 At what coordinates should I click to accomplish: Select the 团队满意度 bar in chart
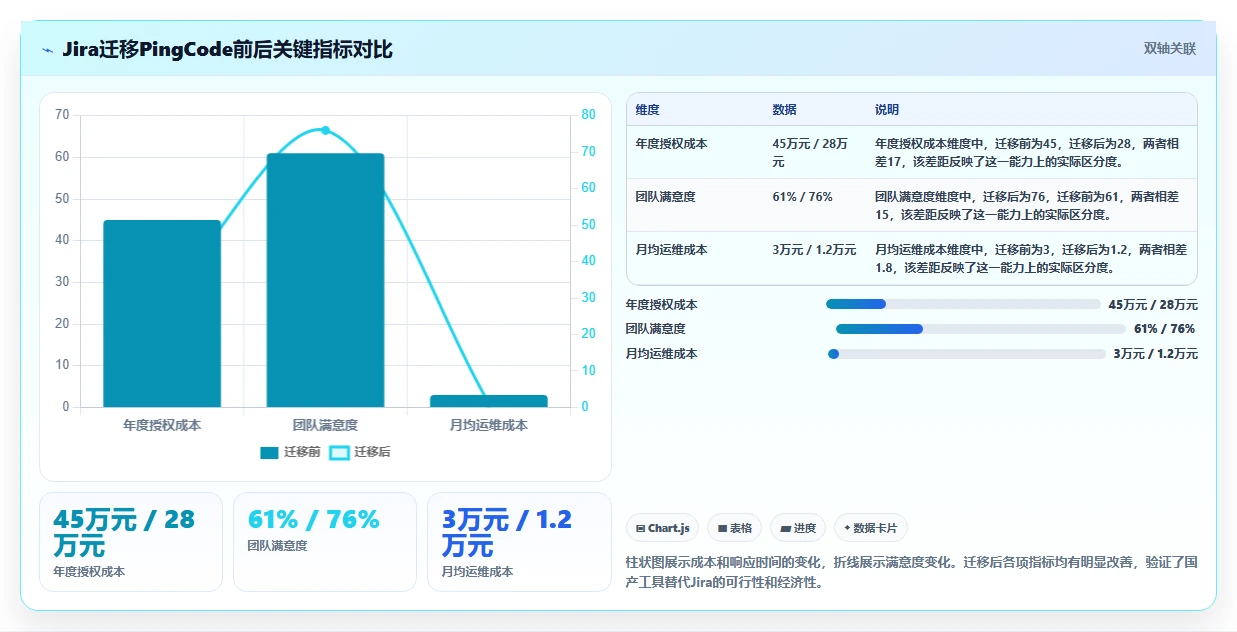point(325,280)
